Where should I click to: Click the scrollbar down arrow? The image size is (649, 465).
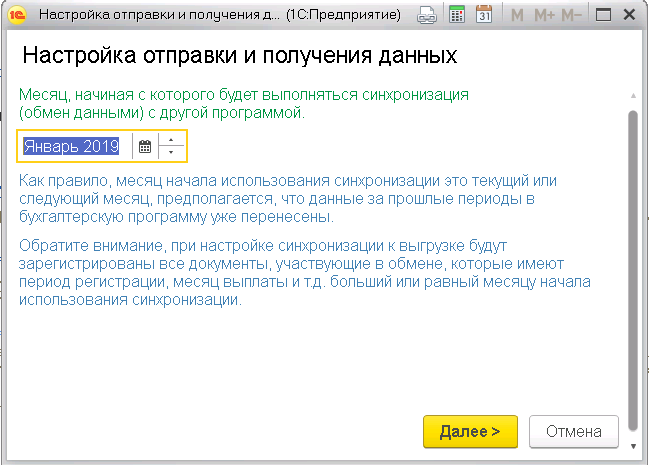[x=633, y=446]
